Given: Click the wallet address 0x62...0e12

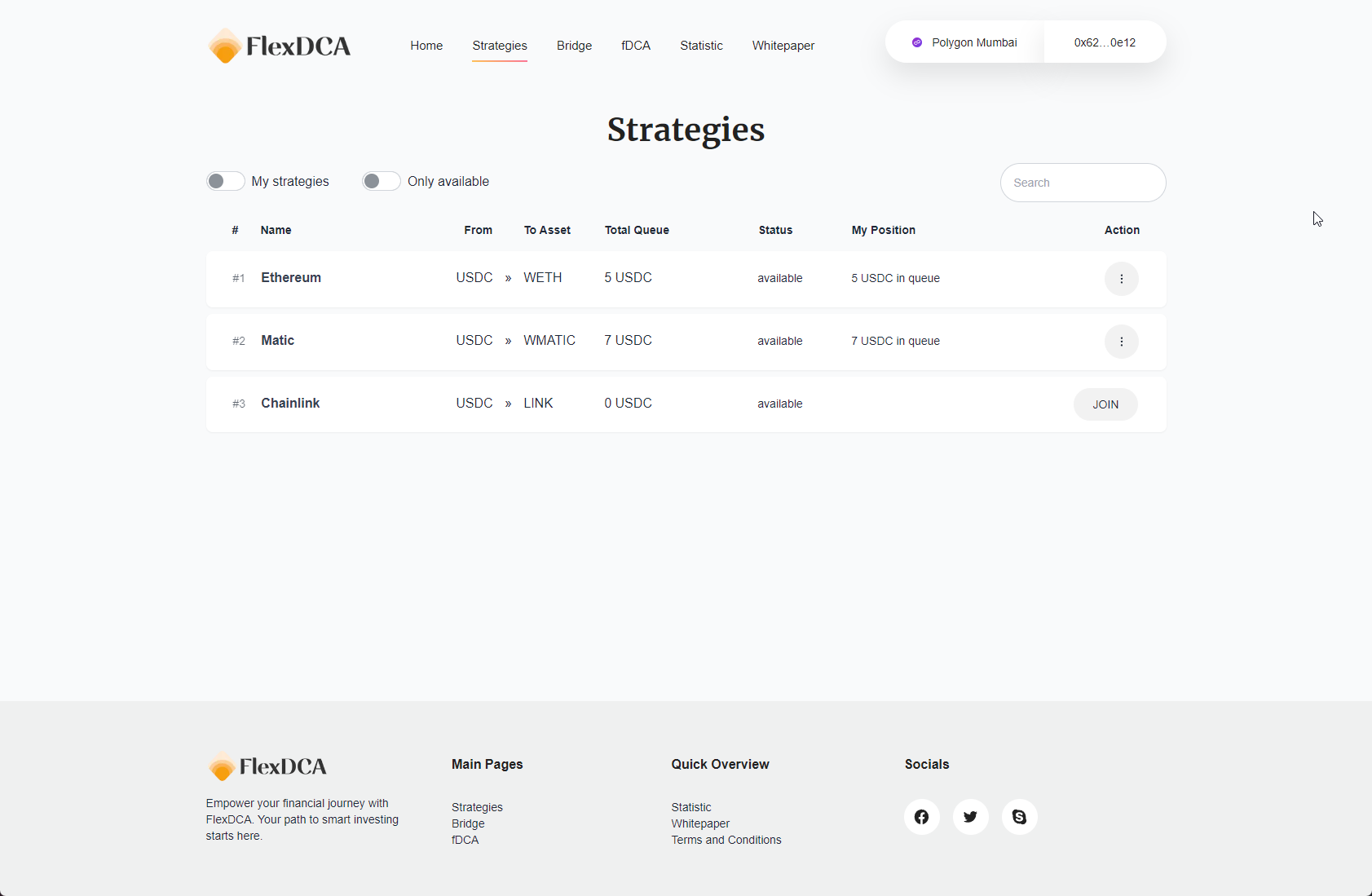Looking at the screenshot, I should tap(1105, 42).
